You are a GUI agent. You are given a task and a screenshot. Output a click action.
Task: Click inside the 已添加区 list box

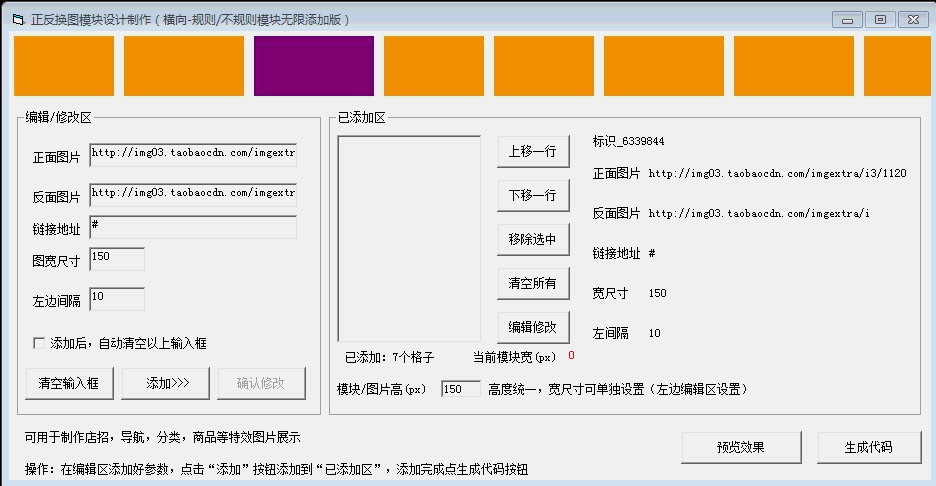(x=409, y=238)
